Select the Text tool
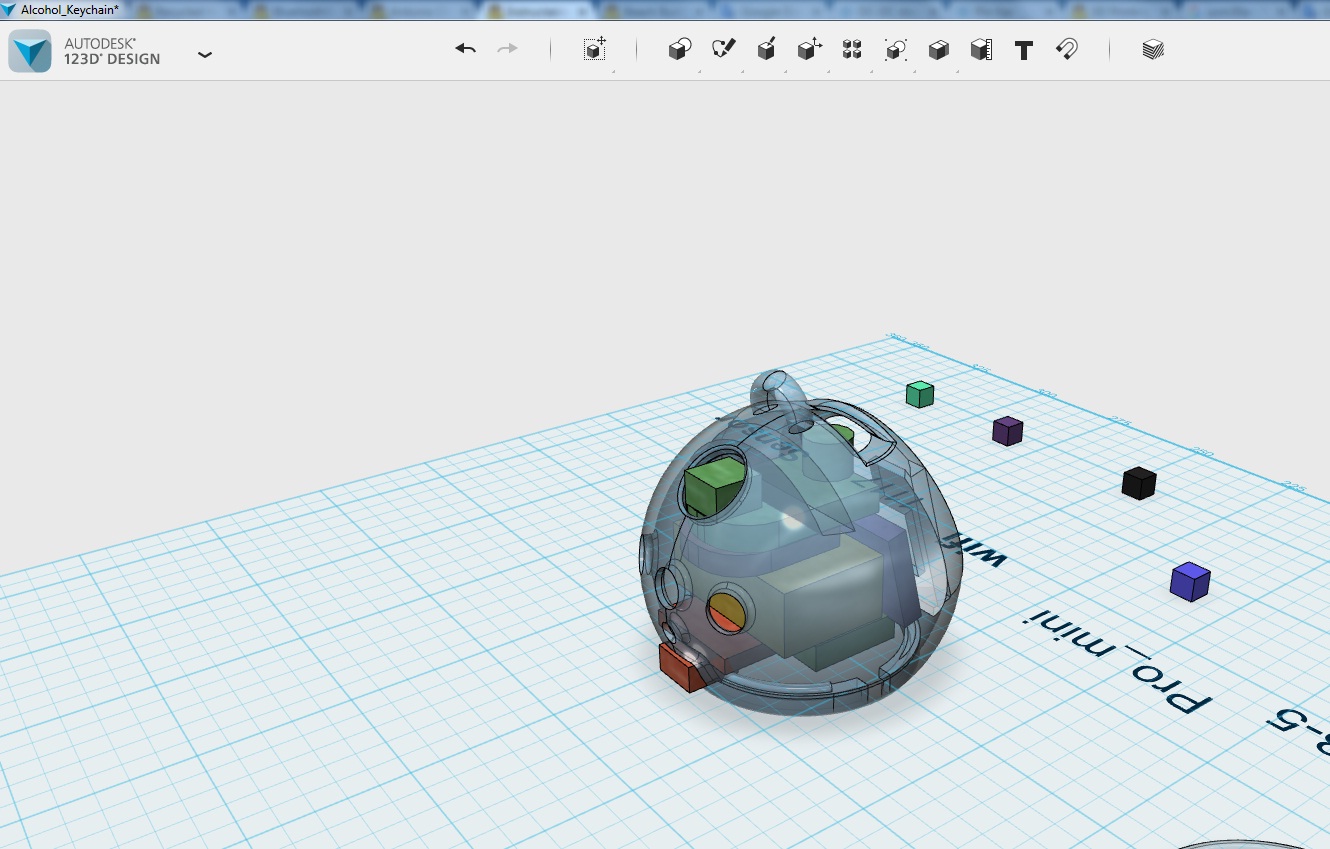Screen dimensions: 1330x849 click(x=1024, y=50)
